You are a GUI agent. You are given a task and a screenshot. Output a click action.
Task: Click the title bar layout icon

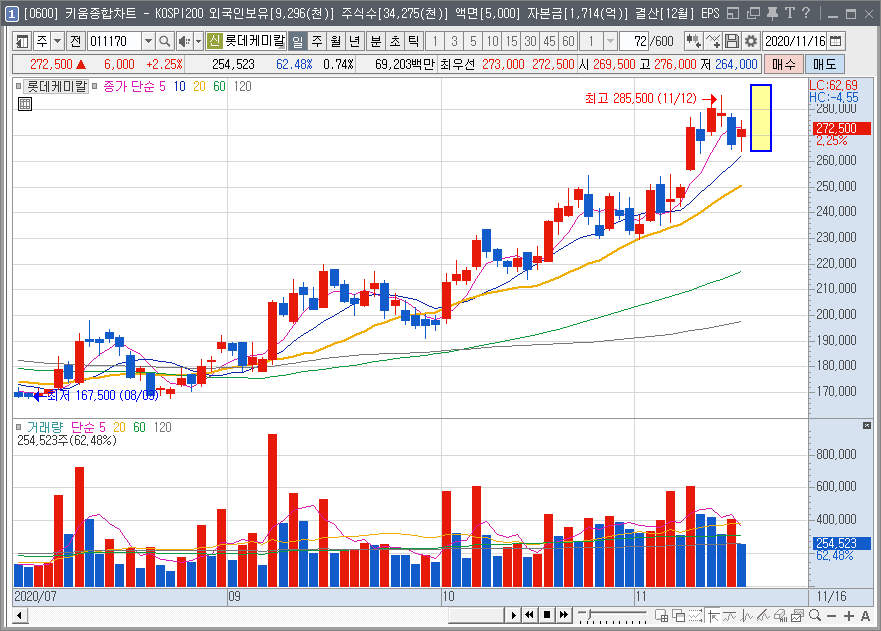tap(733, 13)
